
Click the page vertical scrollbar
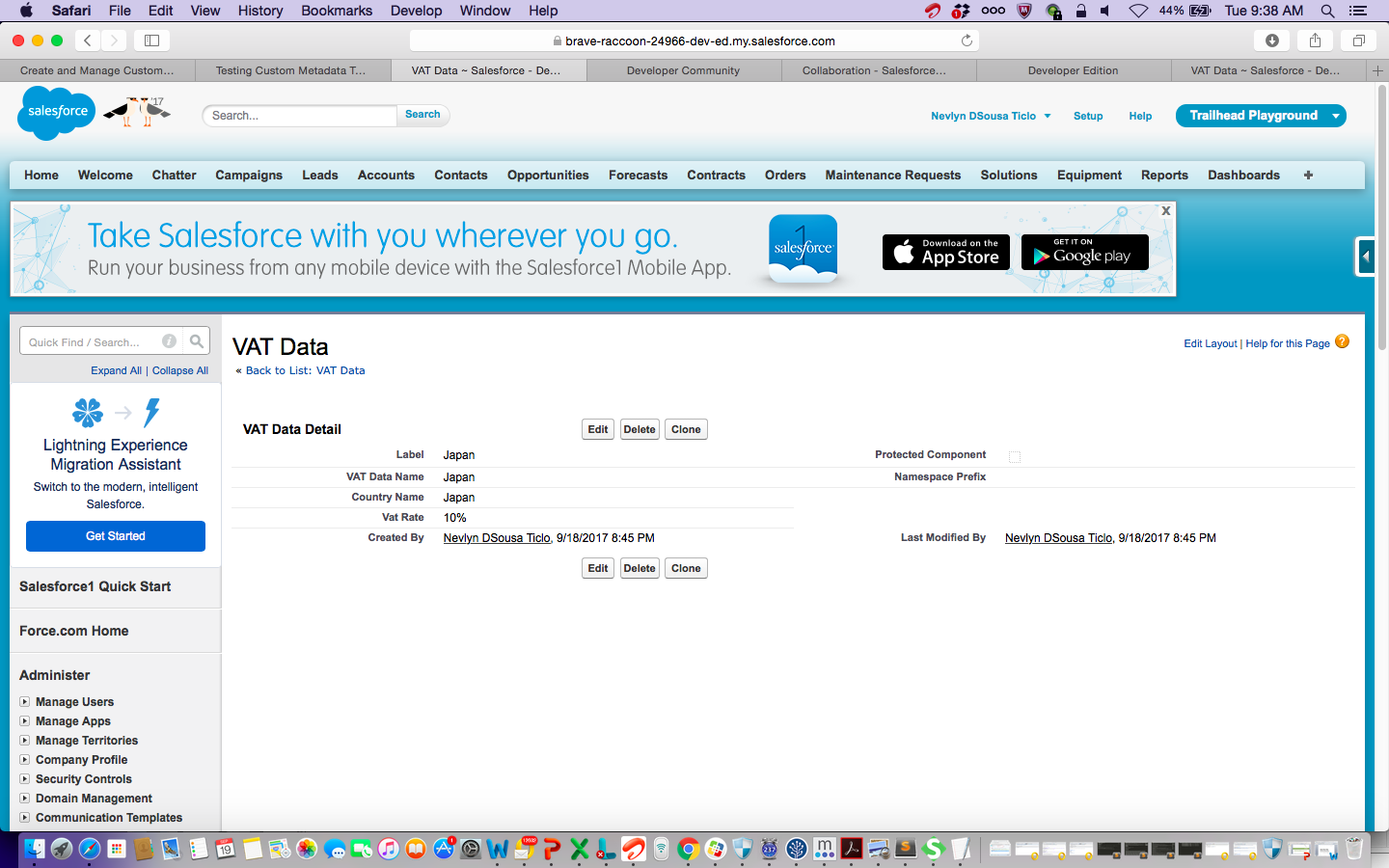(x=1382, y=217)
